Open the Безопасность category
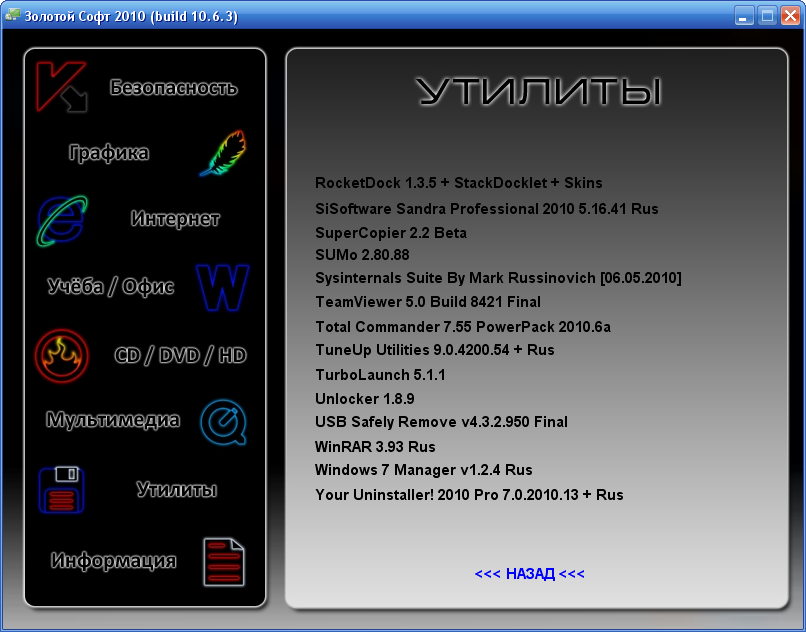Image resolution: width=806 pixels, height=632 pixels. pyautogui.click(x=173, y=87)
